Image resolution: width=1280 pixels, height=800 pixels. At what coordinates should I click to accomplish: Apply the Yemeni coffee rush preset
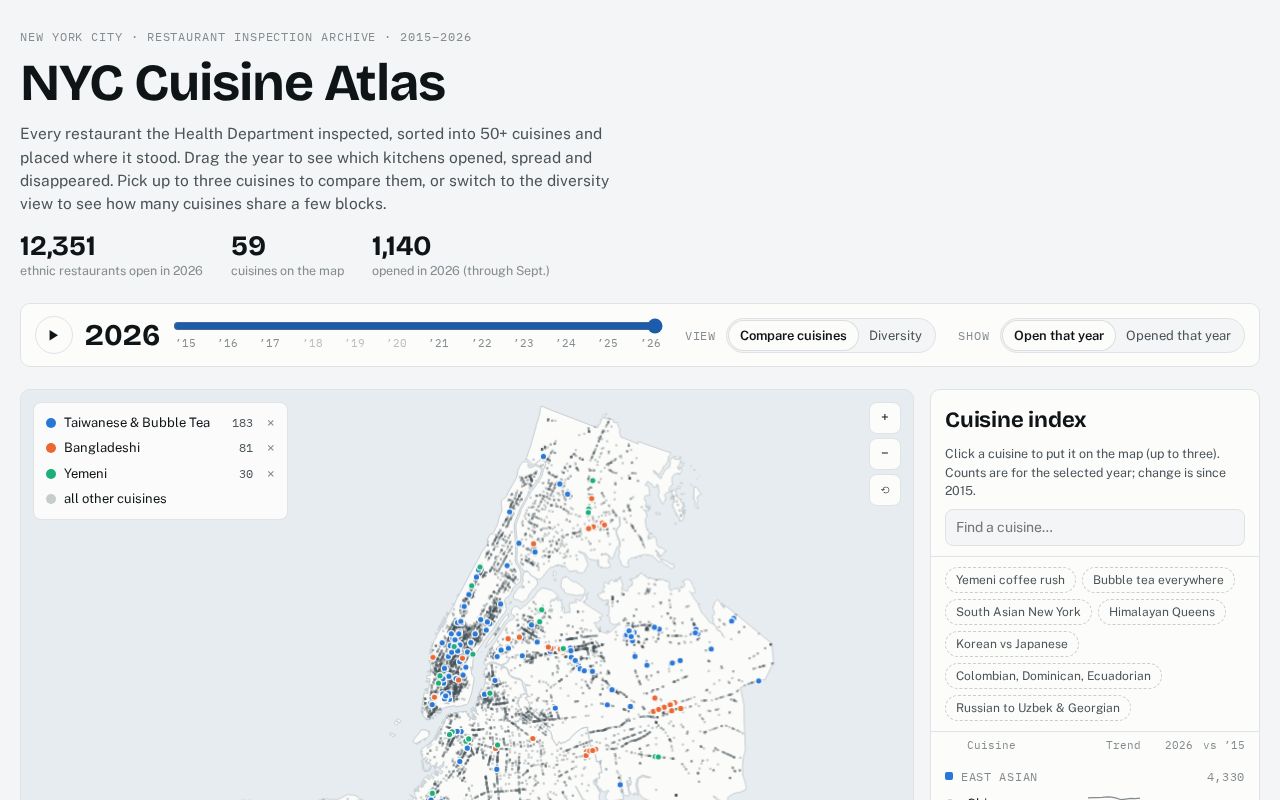tap(1010, 580)
